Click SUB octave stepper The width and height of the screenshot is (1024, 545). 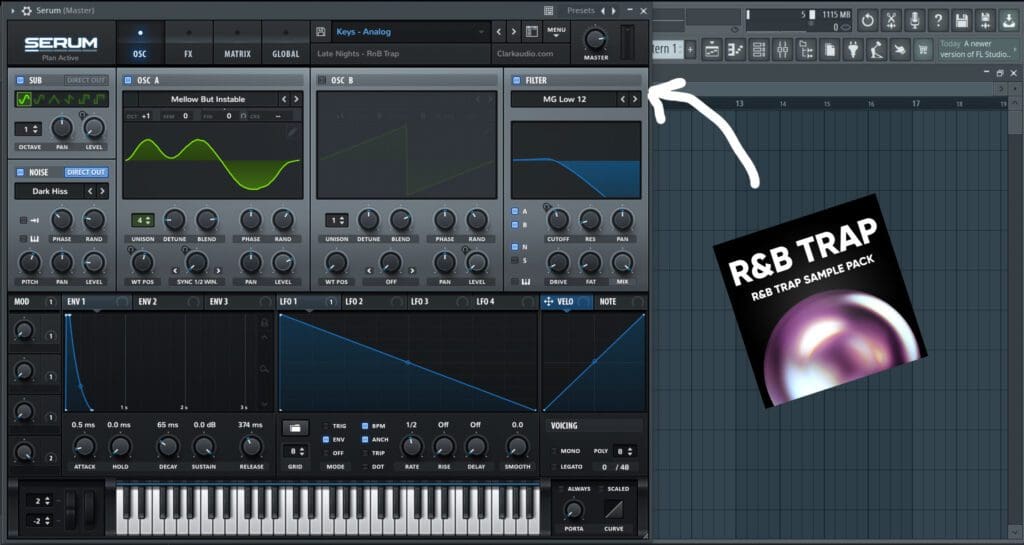pos(29,129)
